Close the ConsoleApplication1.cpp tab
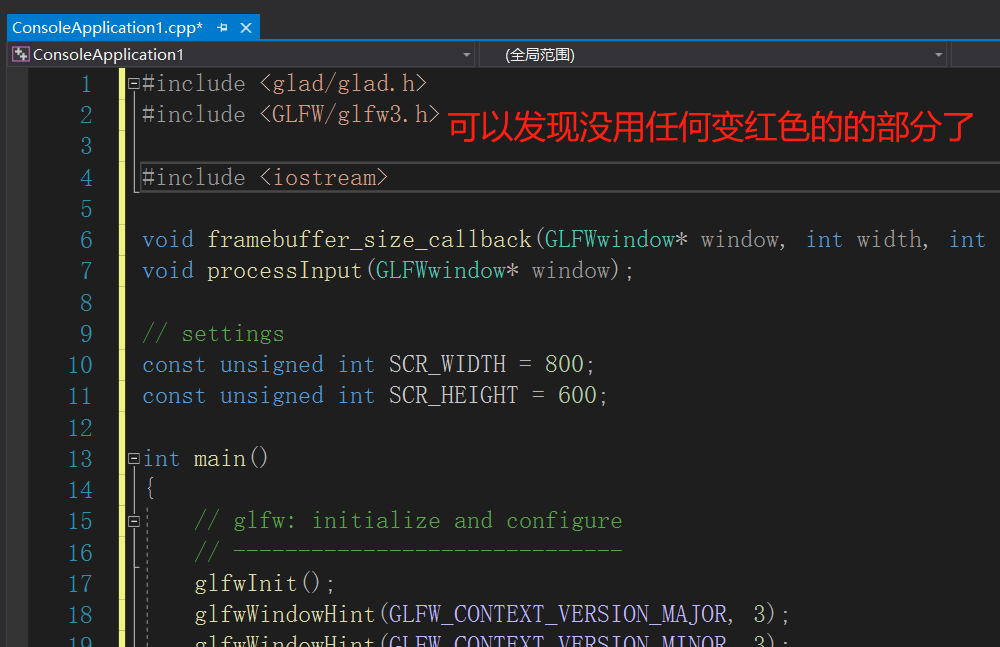Screen dimensions: 1000x647 246,28
